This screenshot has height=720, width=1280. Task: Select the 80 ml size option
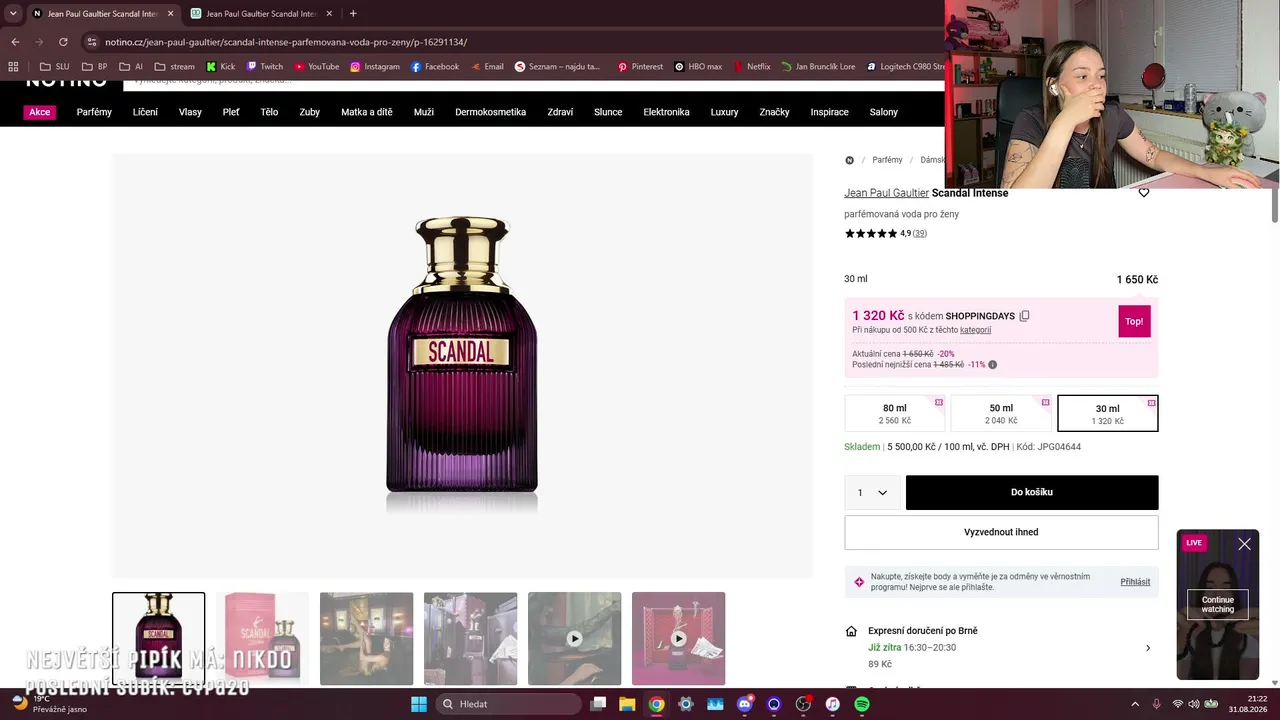[895, 413]
